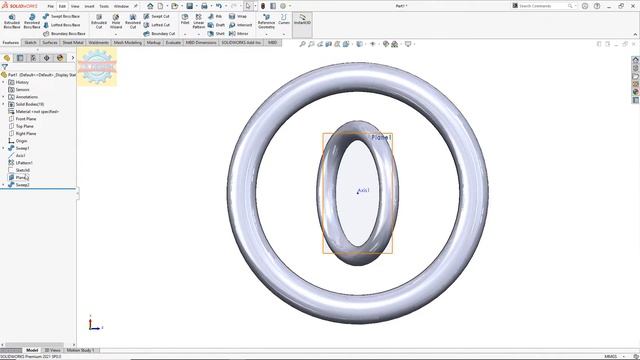
Task: Choose the Mirror tool
Action: tap(239, 33)
